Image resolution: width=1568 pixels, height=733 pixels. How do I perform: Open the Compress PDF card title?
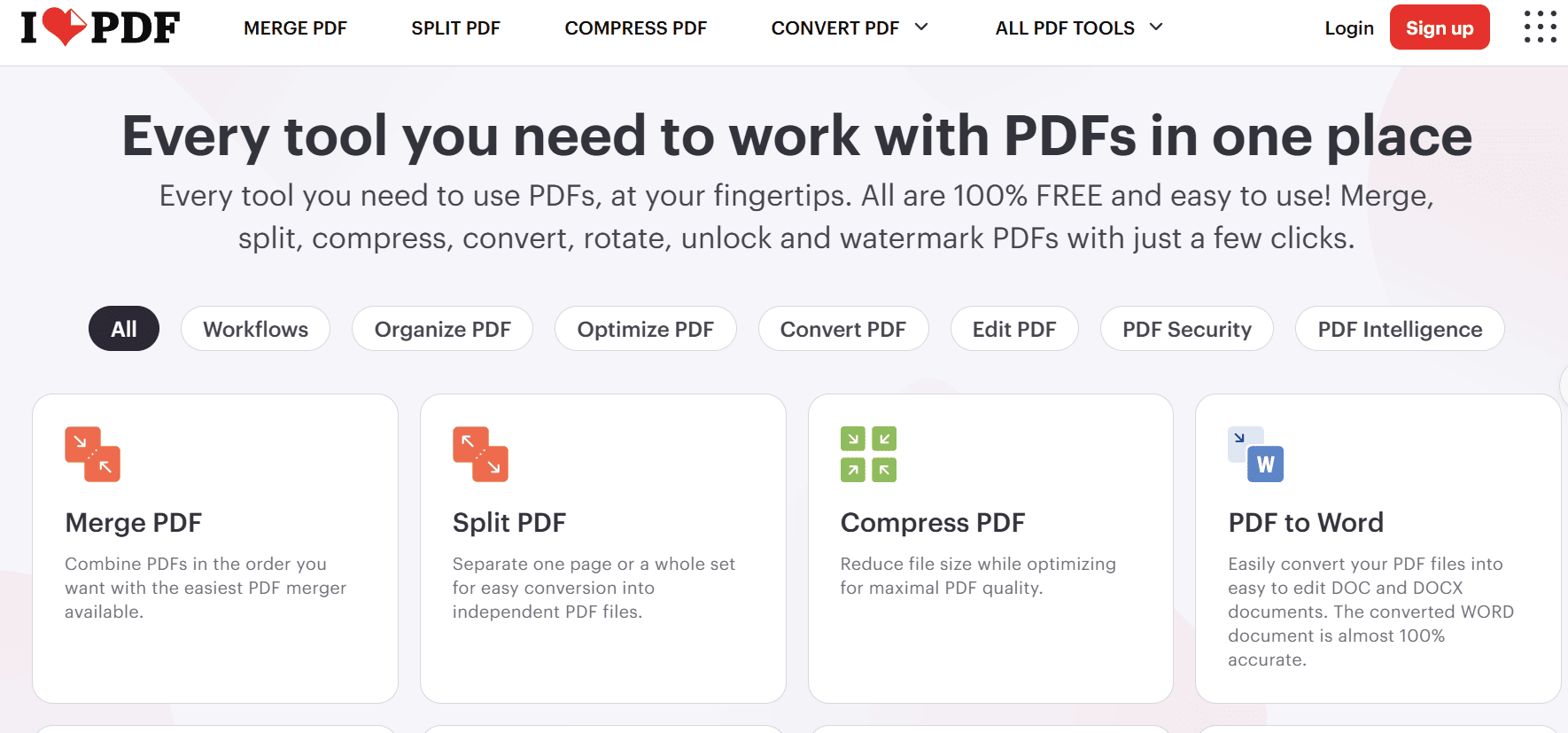933,523
